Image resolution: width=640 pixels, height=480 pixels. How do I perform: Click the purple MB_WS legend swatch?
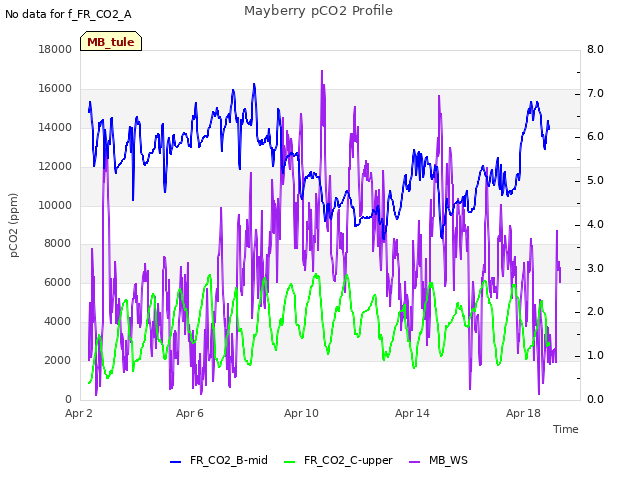(x=414, y=462)
